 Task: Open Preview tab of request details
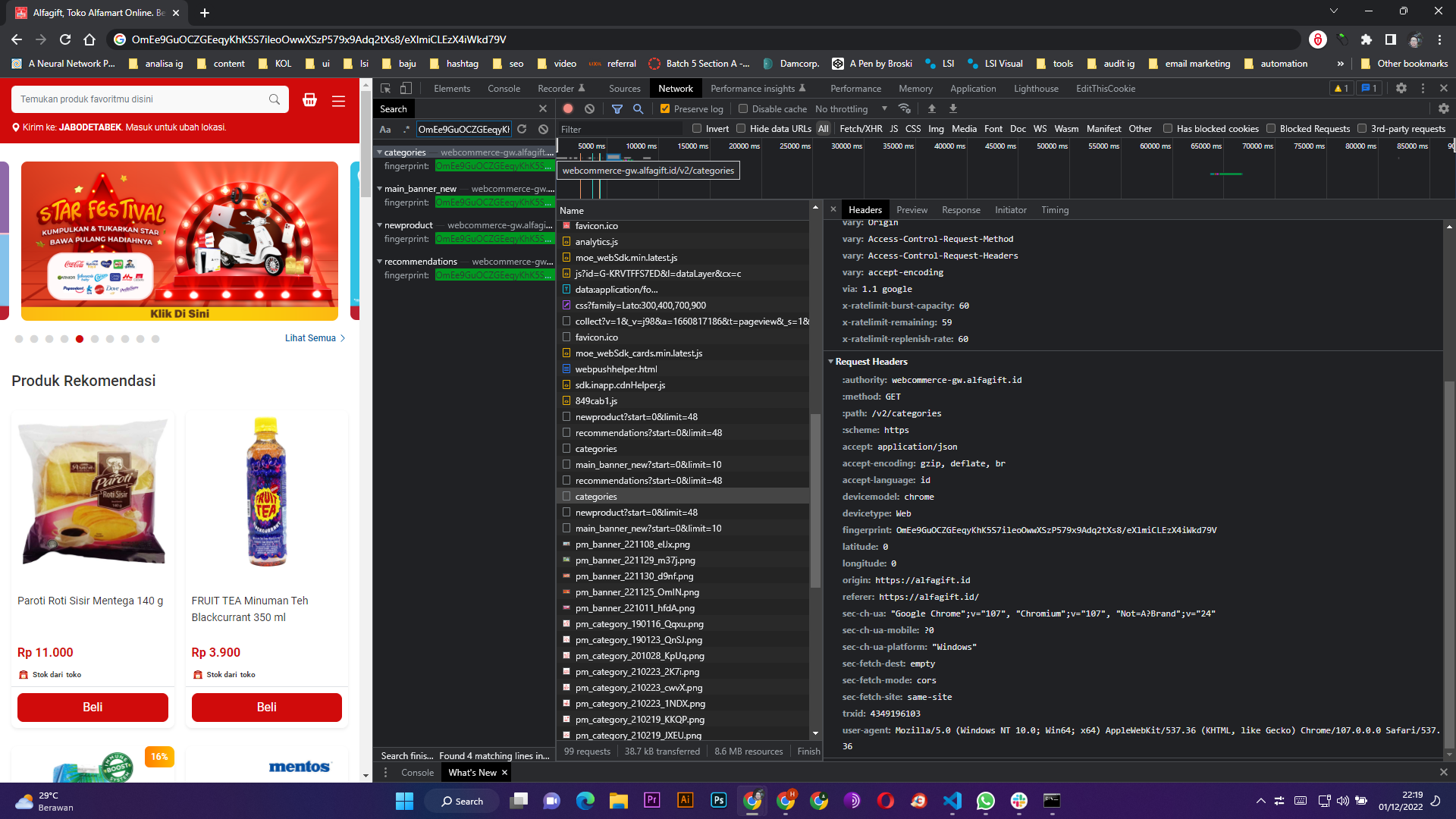click(x=912, y=210)
